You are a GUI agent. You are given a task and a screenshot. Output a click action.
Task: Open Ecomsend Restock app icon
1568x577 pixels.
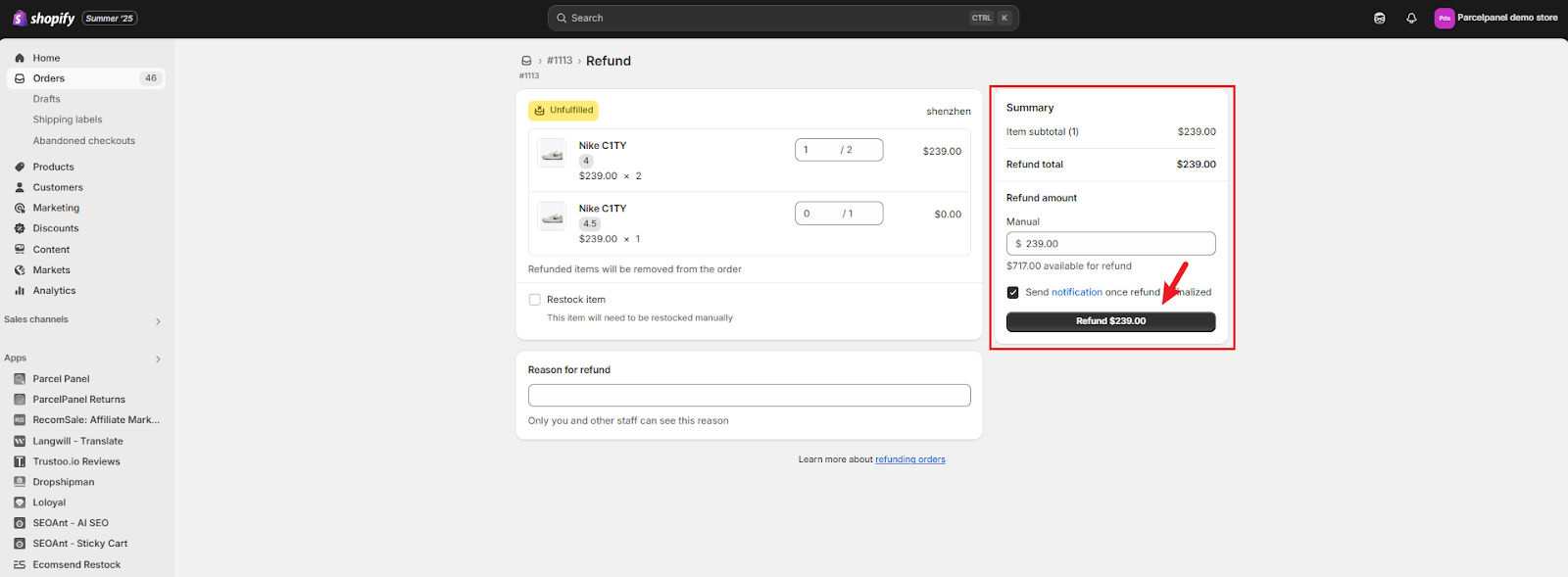click(x=20, y=564)
